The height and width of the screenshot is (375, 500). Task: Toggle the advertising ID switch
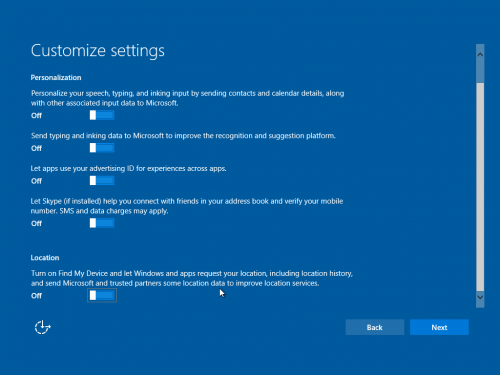tap(102, 181)
